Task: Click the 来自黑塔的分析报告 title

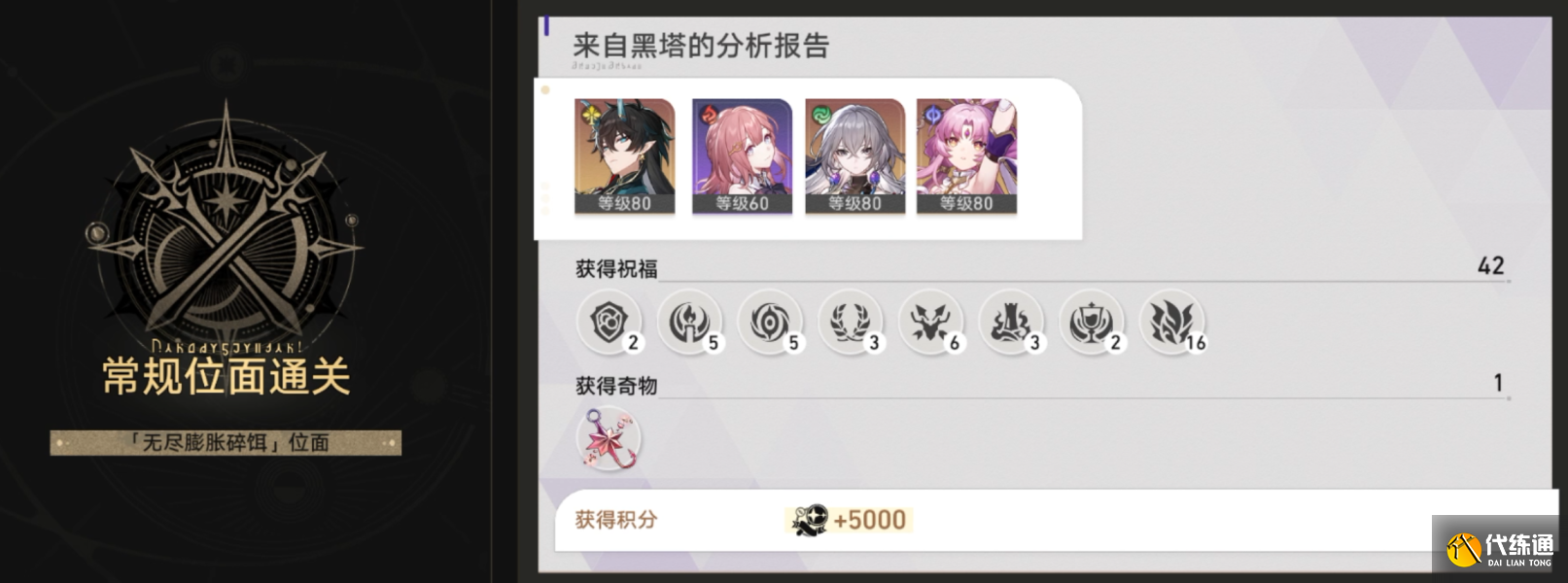Action: click(x=700, y=46)
